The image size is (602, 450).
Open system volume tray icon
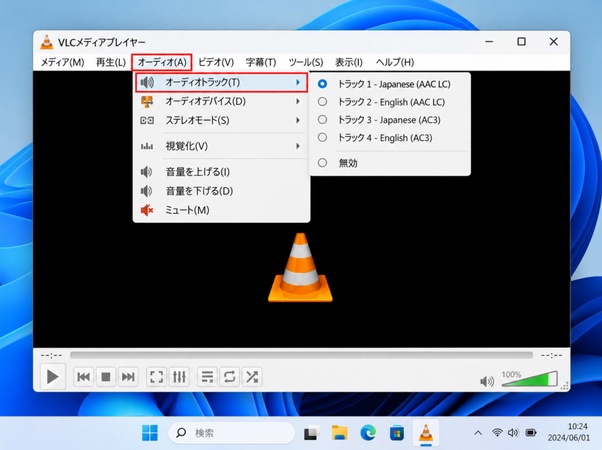(x=513, y=433)
